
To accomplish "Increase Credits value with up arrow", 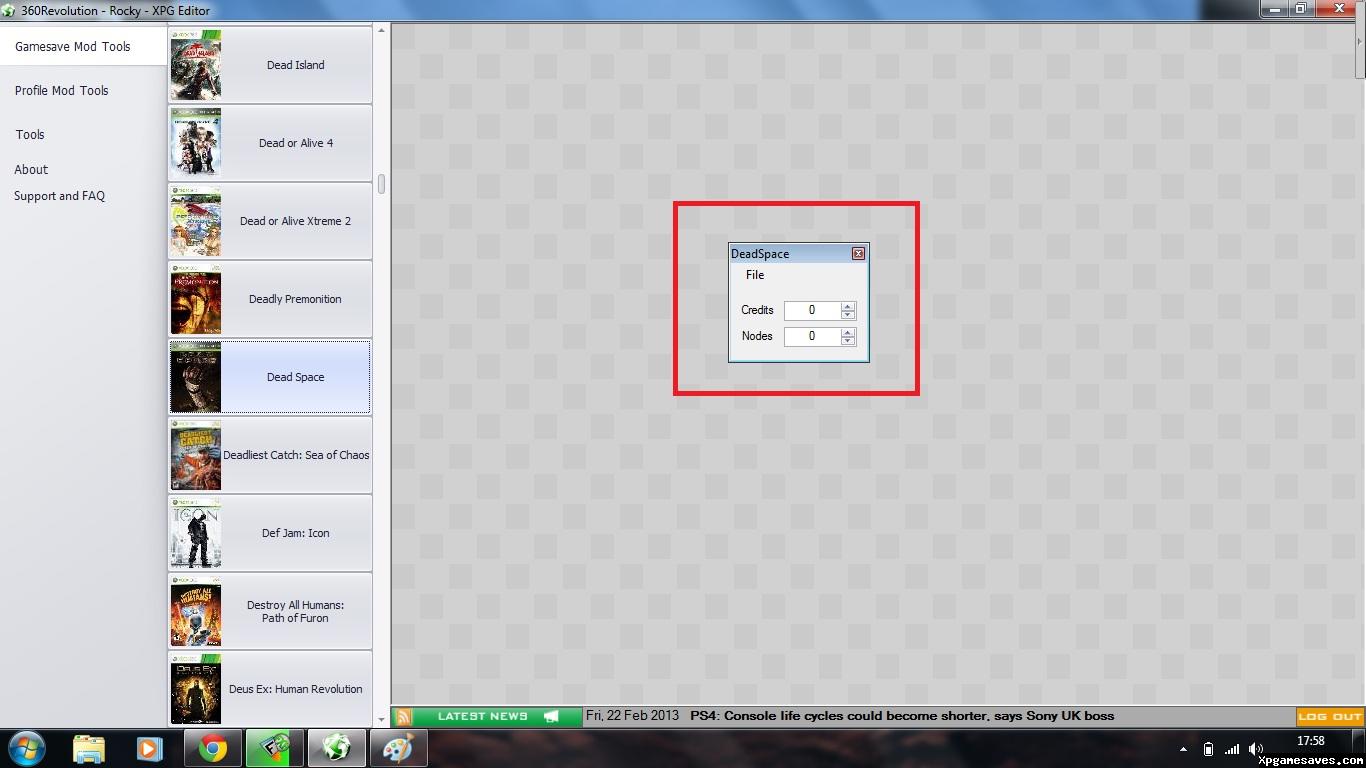I will click(x=848, y=306).
